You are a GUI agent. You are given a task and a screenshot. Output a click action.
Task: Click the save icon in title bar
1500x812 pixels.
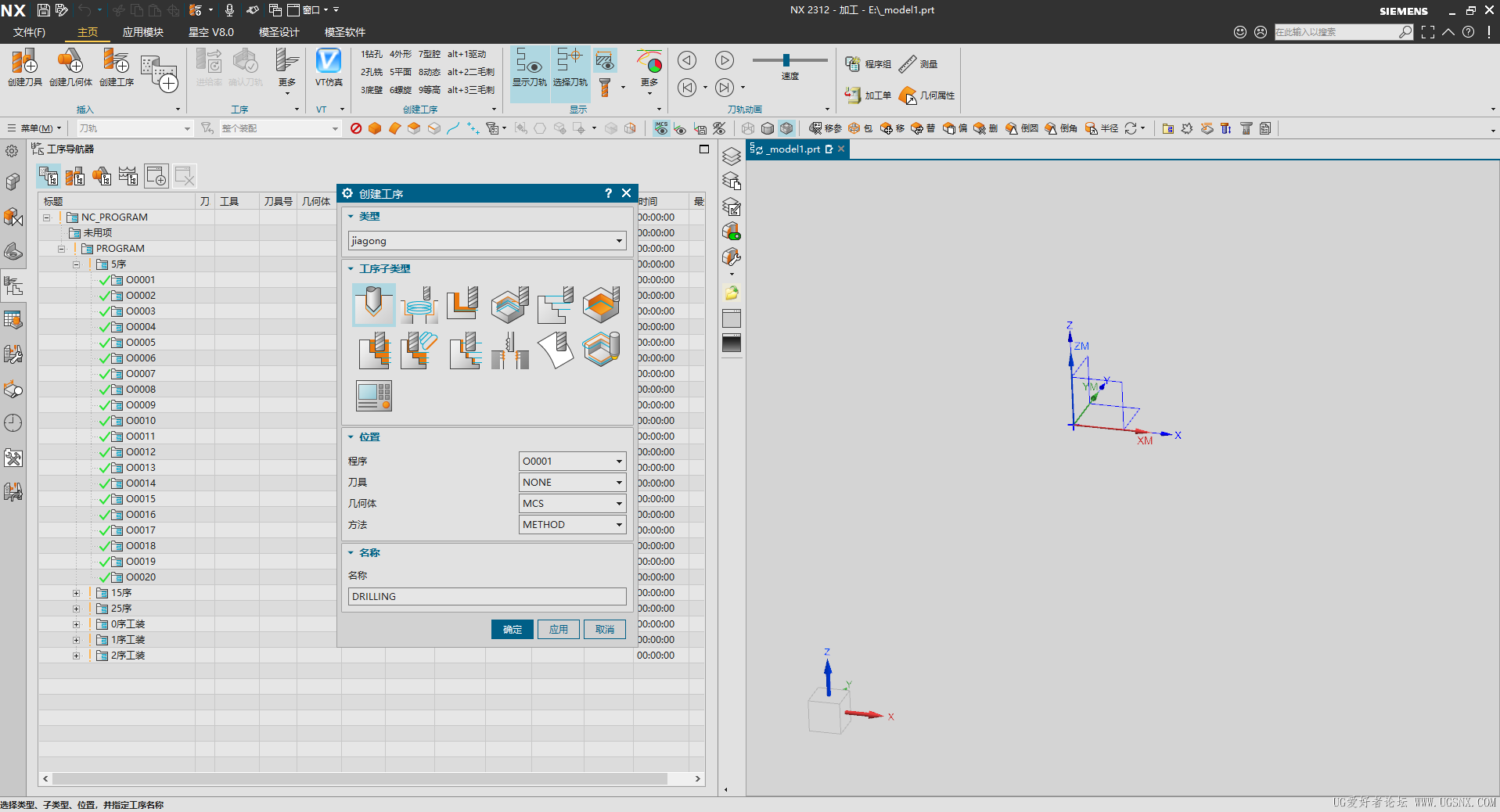(44, 10)
